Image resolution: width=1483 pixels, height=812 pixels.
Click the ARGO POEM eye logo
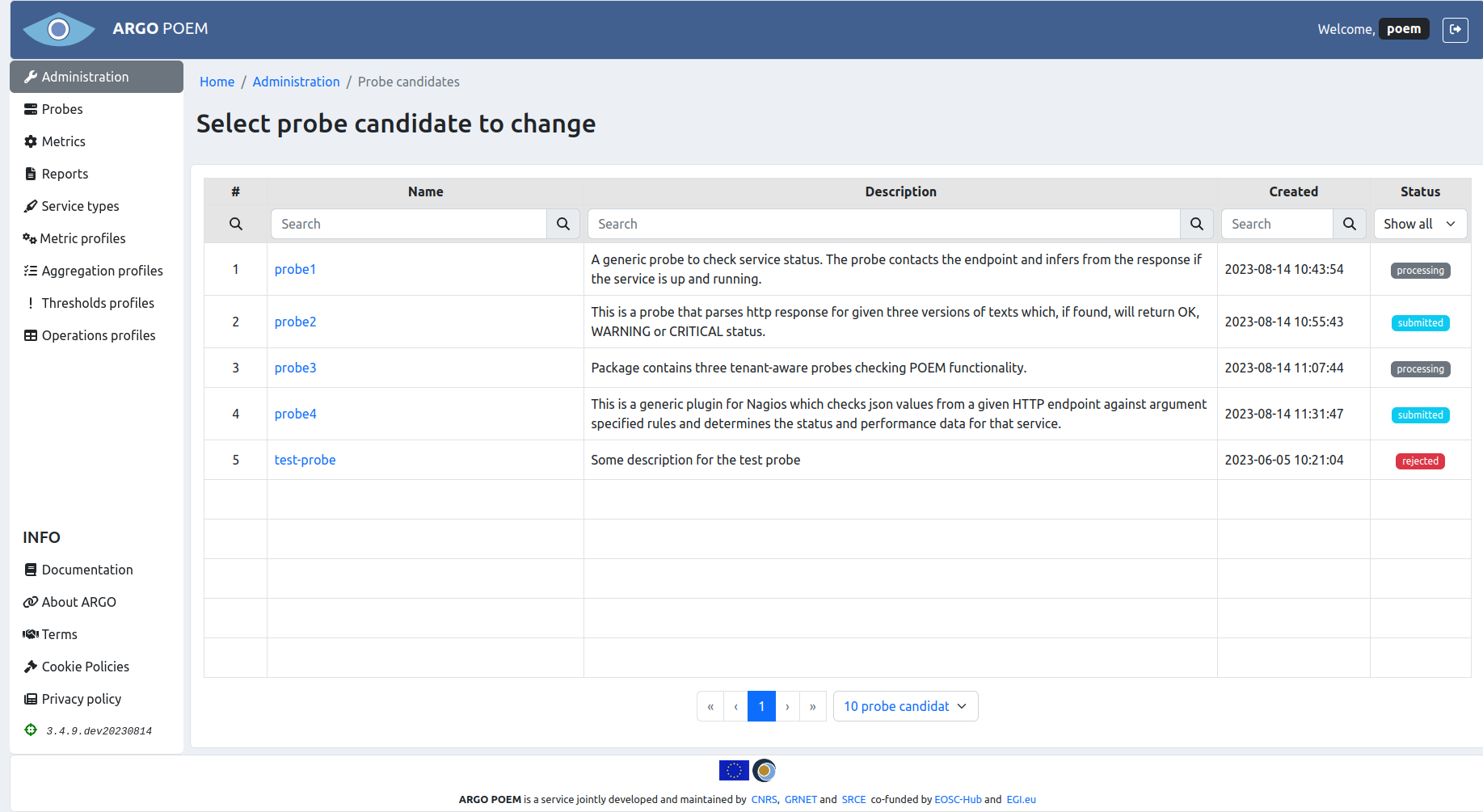pyautogui.click(x=59, y=29)
